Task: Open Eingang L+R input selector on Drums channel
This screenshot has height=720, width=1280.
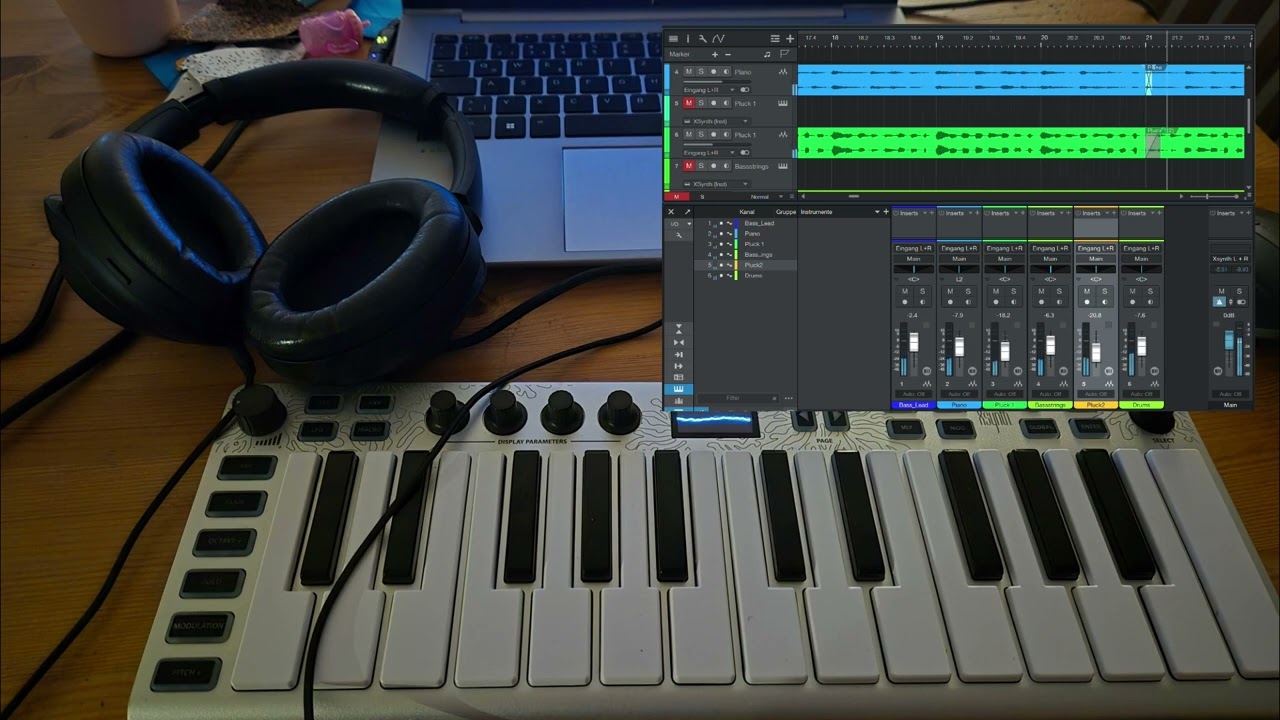Action: click(1141, 248)
